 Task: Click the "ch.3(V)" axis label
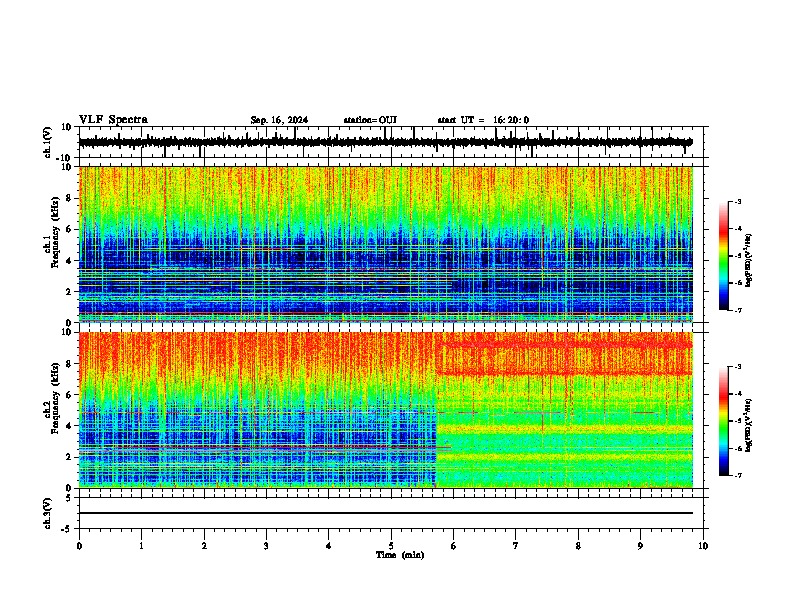click(x=48, y=513)
